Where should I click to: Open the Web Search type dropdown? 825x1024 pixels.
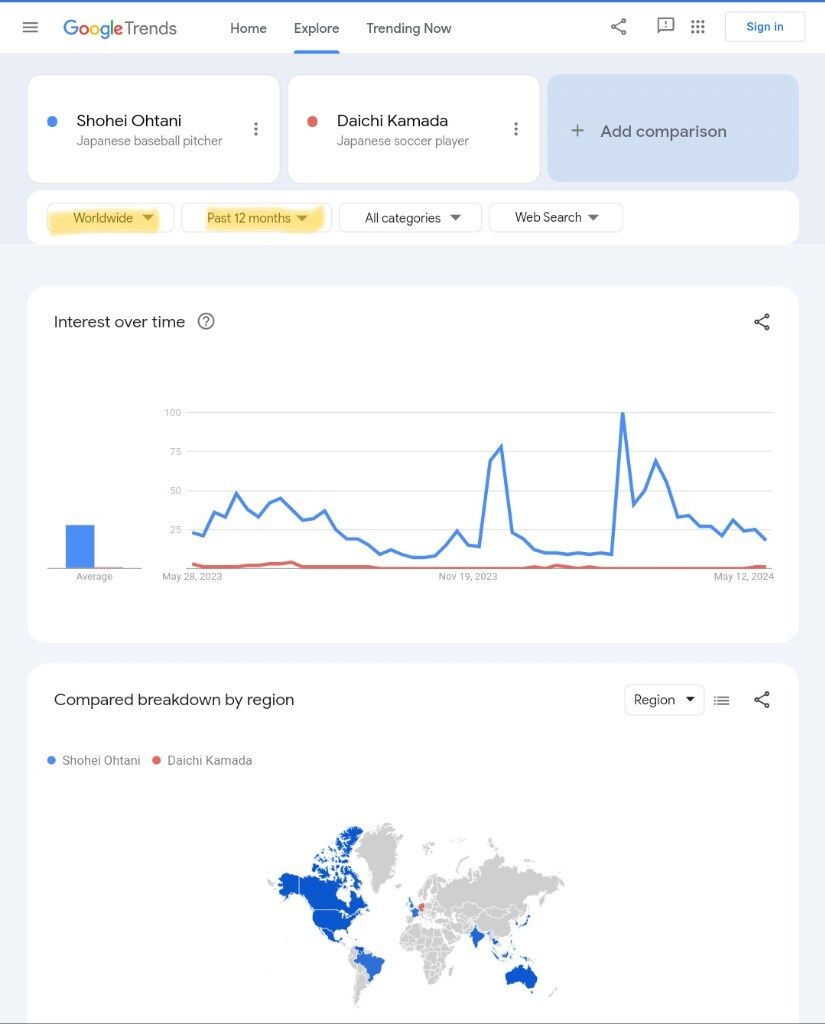coord(556,217)
